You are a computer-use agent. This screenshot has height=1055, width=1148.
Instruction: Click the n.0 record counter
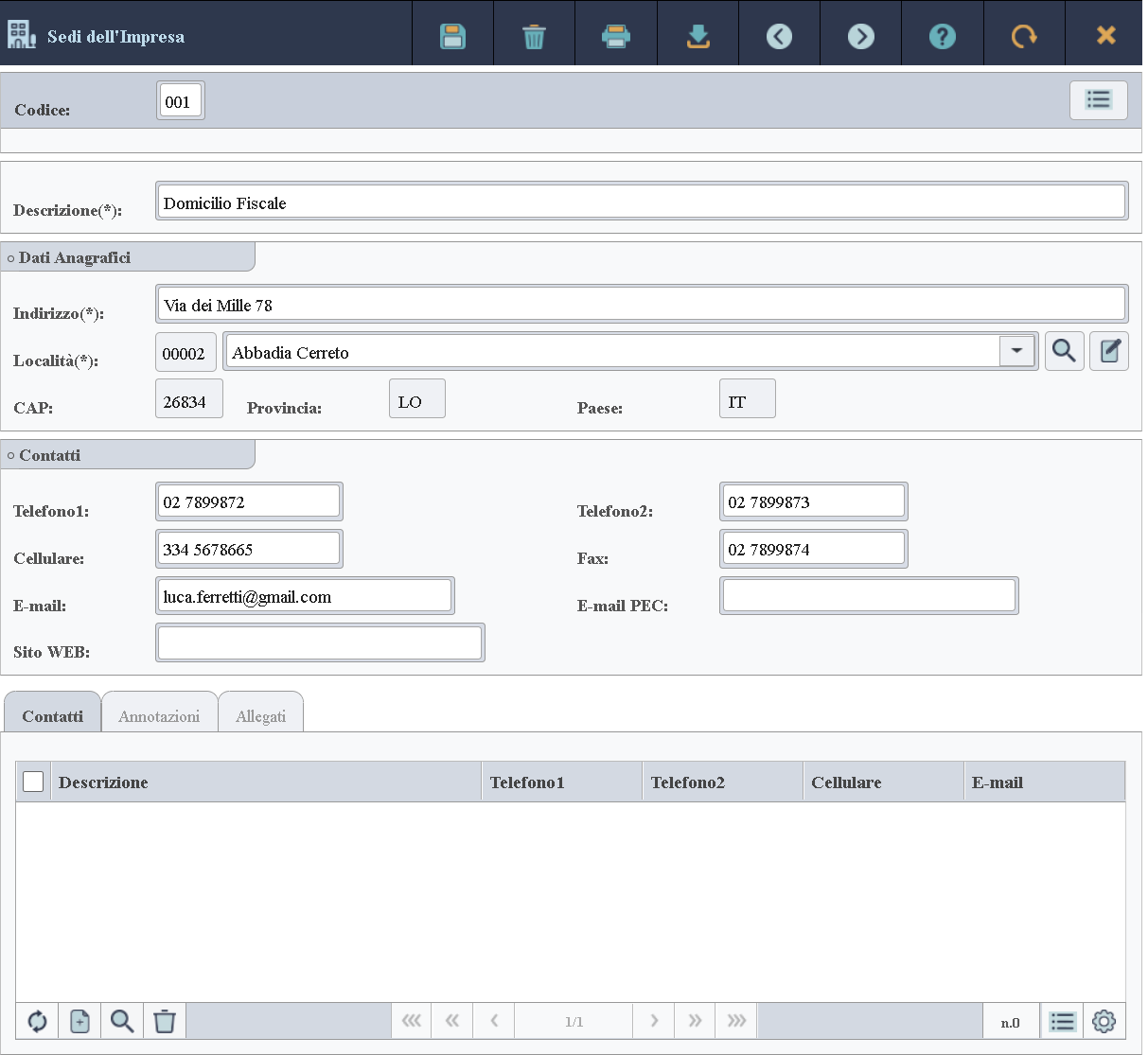tap(1011, 1022)
